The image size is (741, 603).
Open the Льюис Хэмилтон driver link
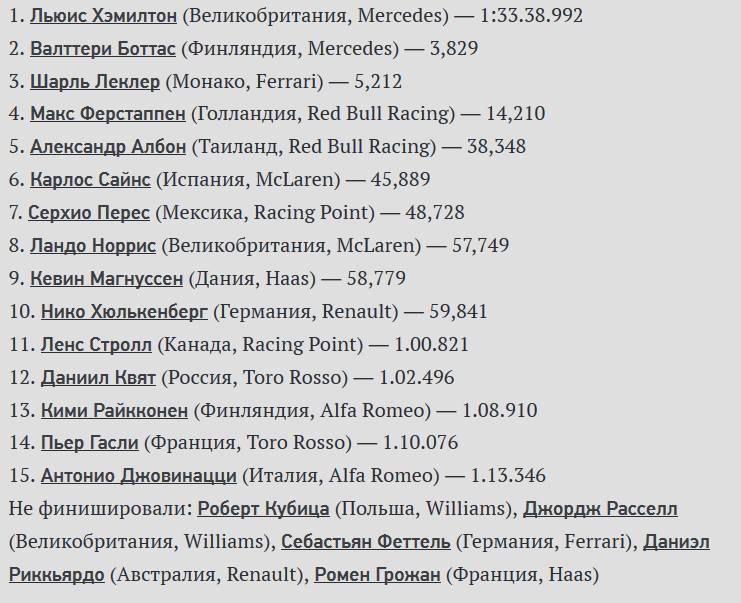click(103, 15)
